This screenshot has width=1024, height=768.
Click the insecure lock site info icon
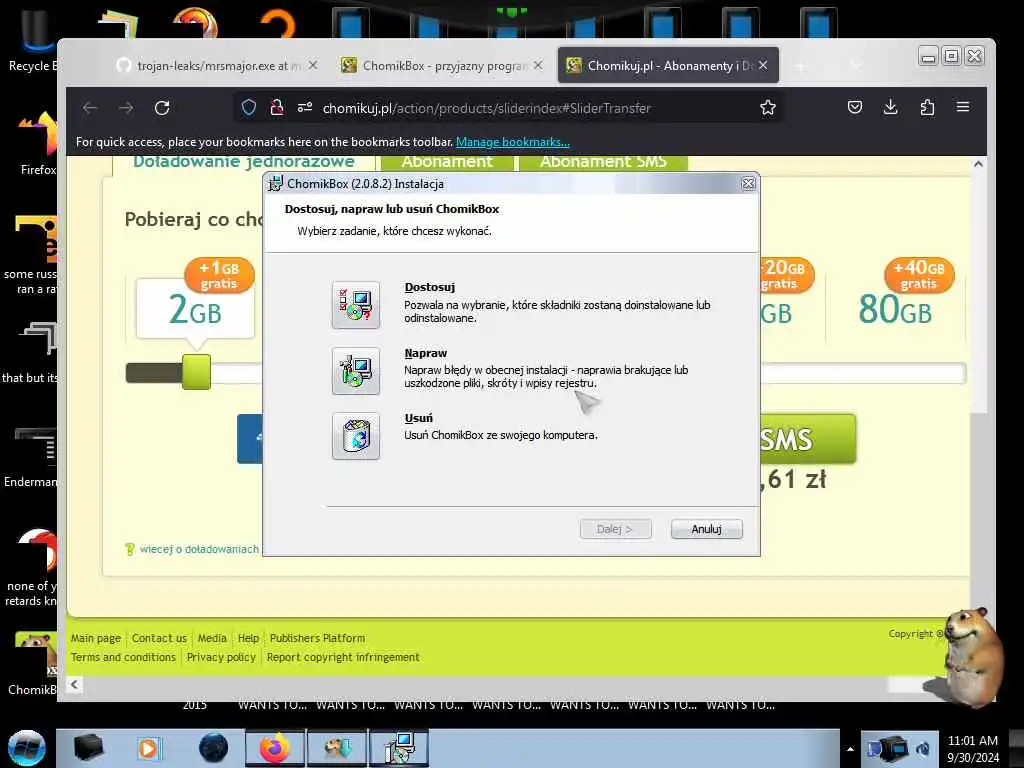click(277, 108)
